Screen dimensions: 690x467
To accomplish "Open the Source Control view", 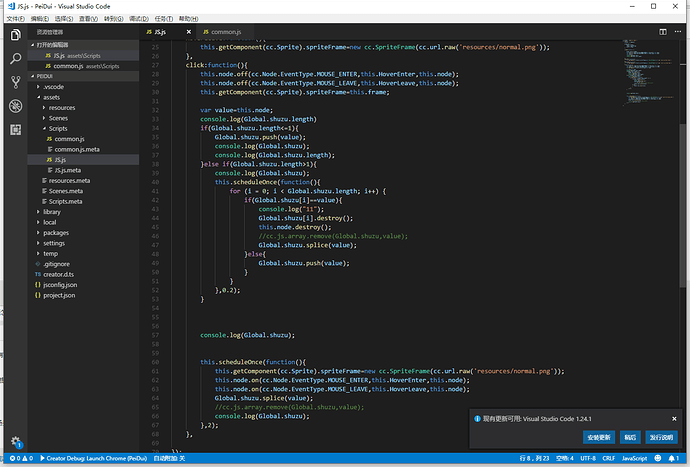I will point(14,82).
